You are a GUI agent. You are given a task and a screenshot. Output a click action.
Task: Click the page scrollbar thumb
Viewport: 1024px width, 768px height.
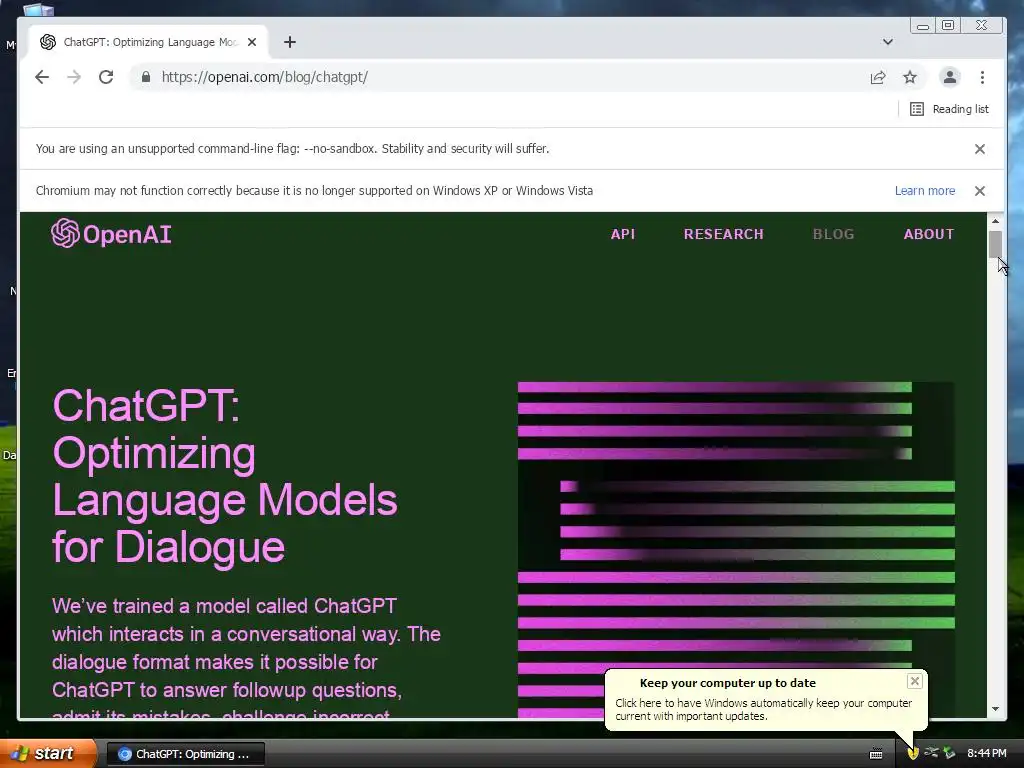click(995, 244)
